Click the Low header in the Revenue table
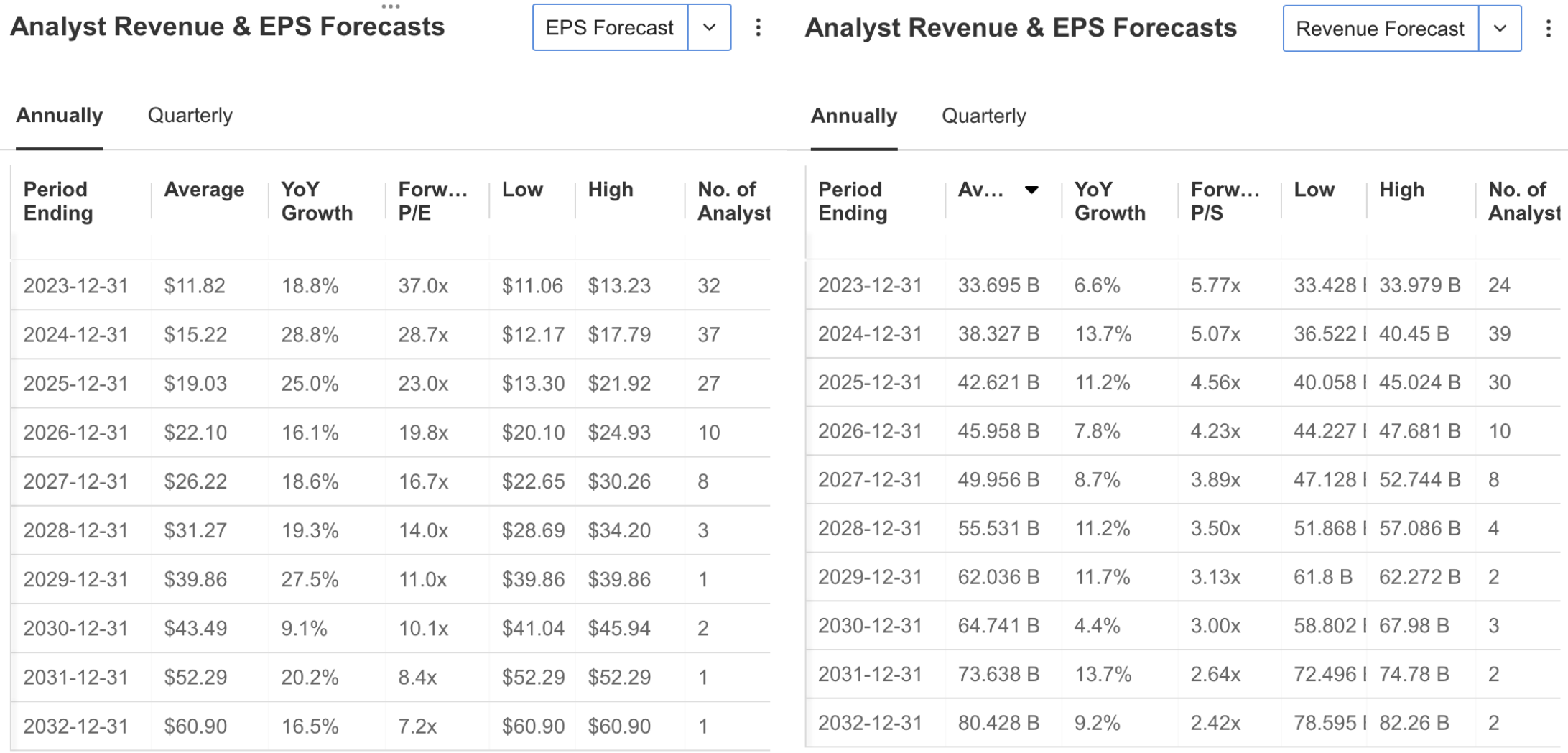Image resolution: width=1568 pixels, height=753 pixels. click(1314, 190)
